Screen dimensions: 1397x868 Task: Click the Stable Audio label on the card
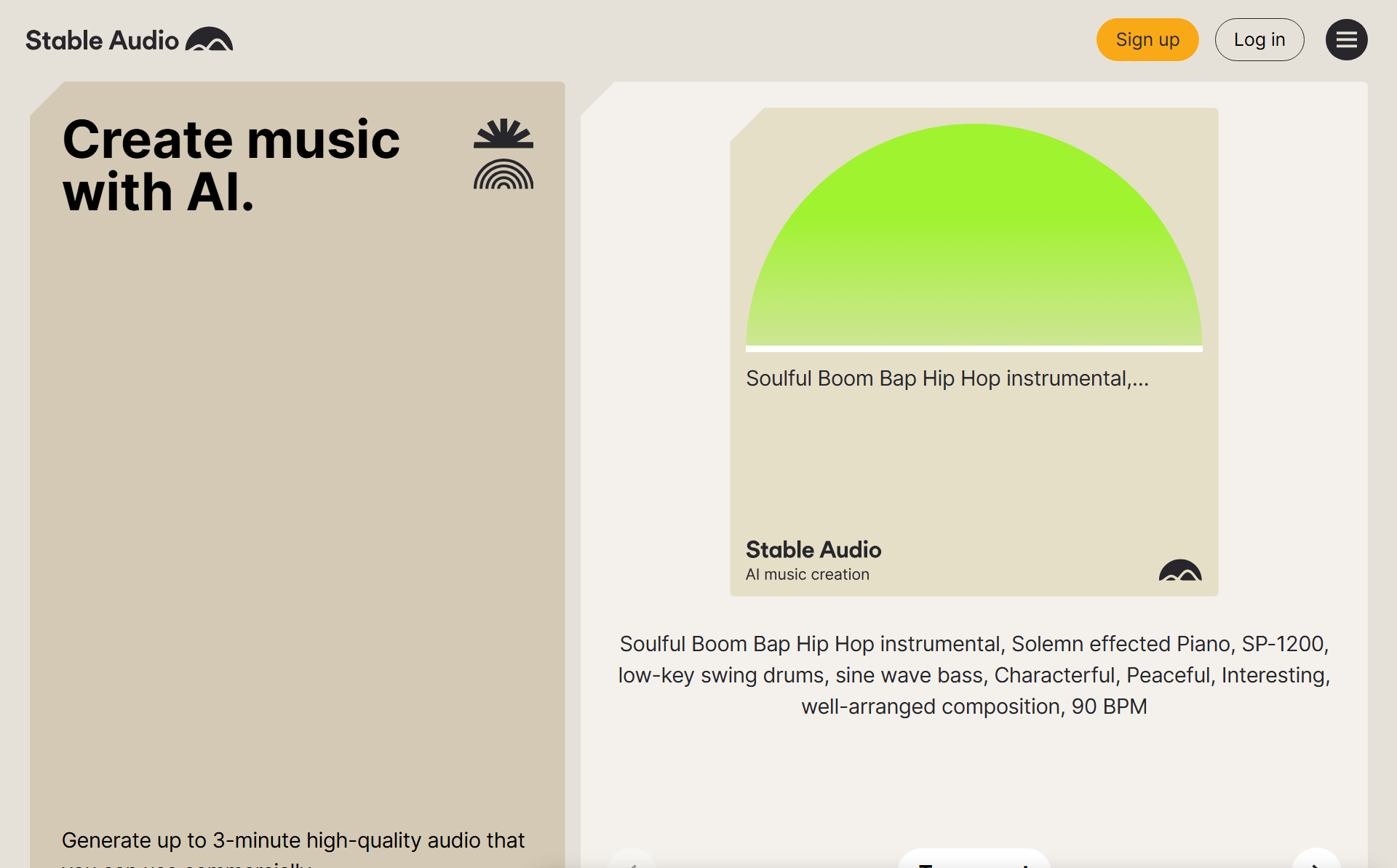[x=813, y=549]
